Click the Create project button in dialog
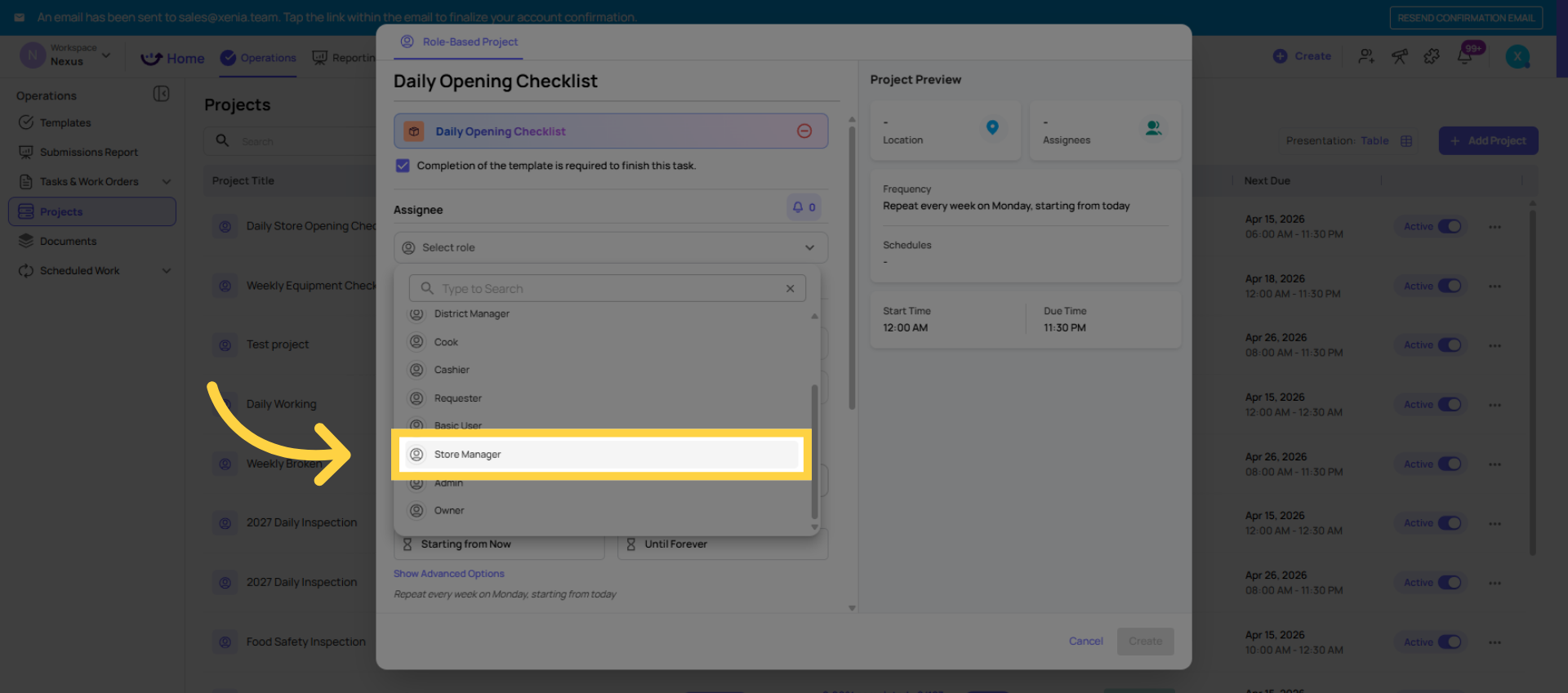The width and height of the screenshot is (1568, 693). (1145, 641)
